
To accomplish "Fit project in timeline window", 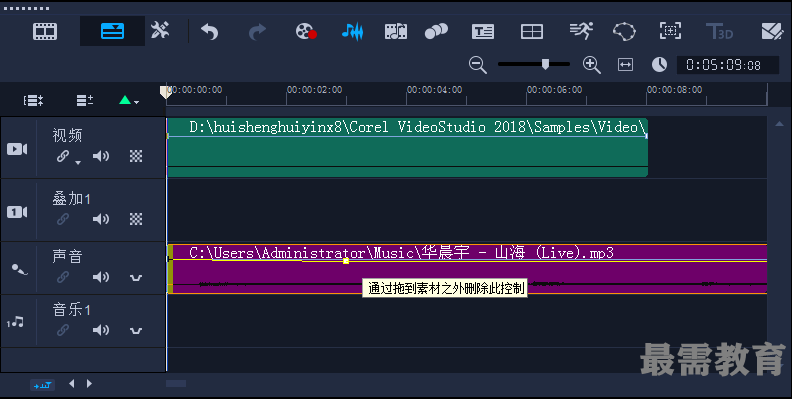I will point(625,65).
